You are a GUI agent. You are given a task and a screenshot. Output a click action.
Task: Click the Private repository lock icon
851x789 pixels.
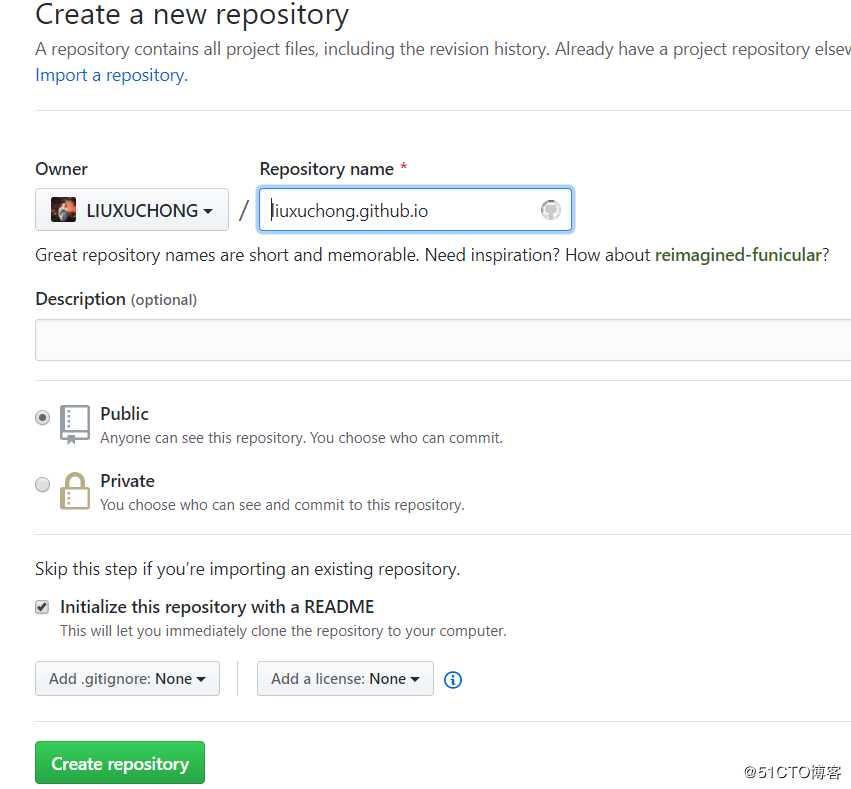[x=75, y=490]
